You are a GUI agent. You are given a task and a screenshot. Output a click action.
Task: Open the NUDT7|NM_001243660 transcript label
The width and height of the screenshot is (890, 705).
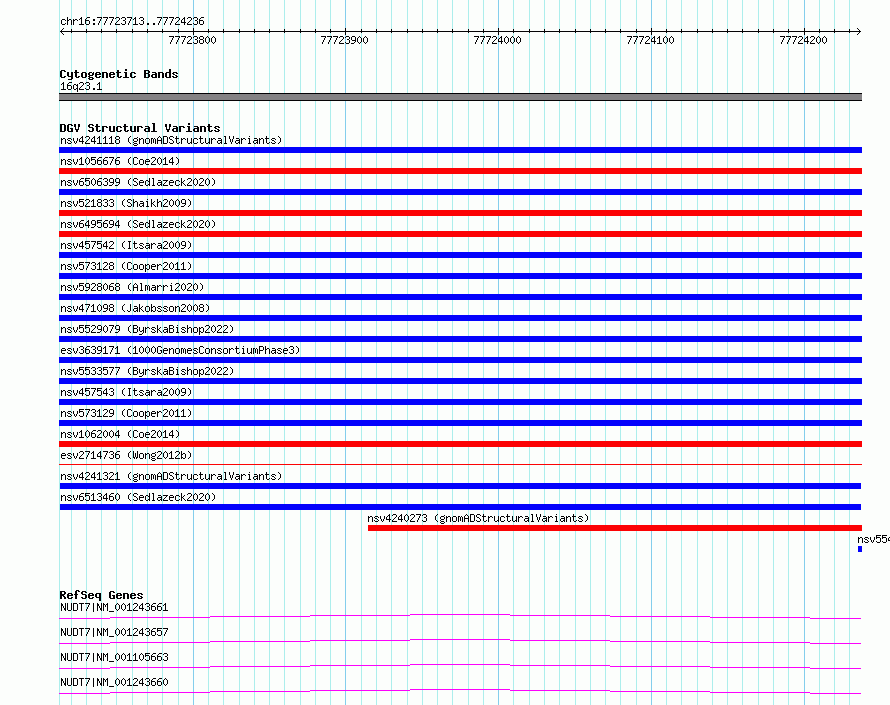(x=114, y=682)
